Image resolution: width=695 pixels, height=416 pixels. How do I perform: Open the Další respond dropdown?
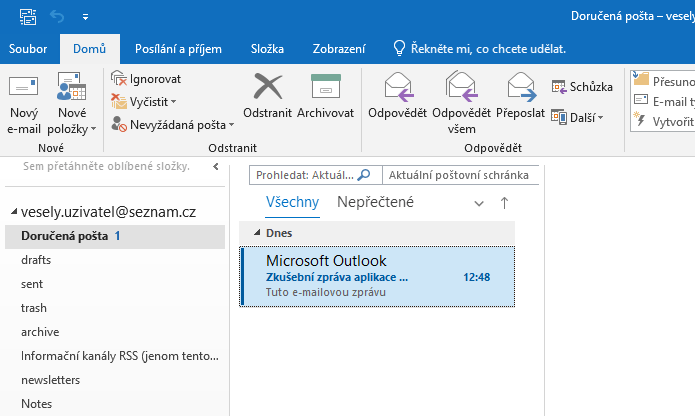coord(578,118)
